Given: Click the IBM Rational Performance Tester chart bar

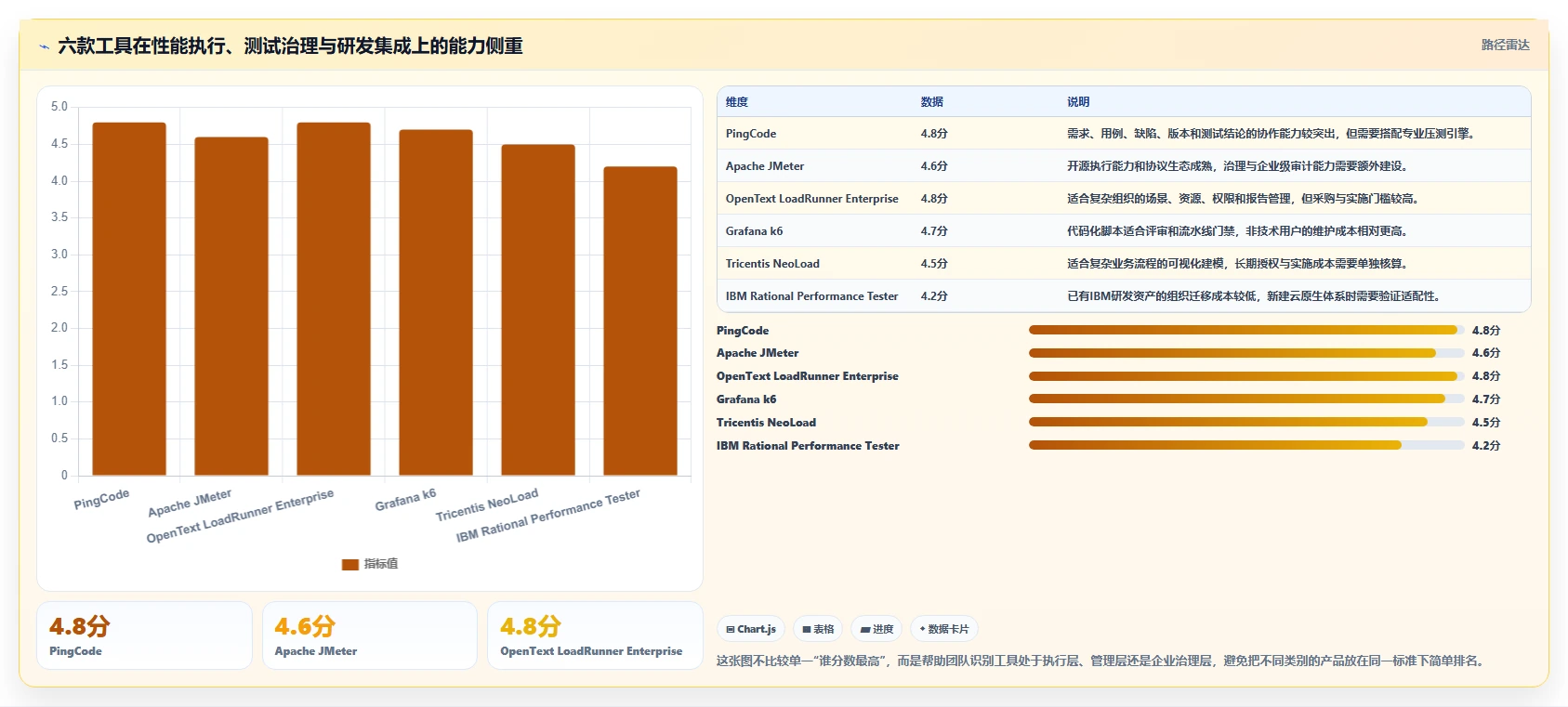Looking at the screenshot, I should pyautogui.click(x=640, y=321).
